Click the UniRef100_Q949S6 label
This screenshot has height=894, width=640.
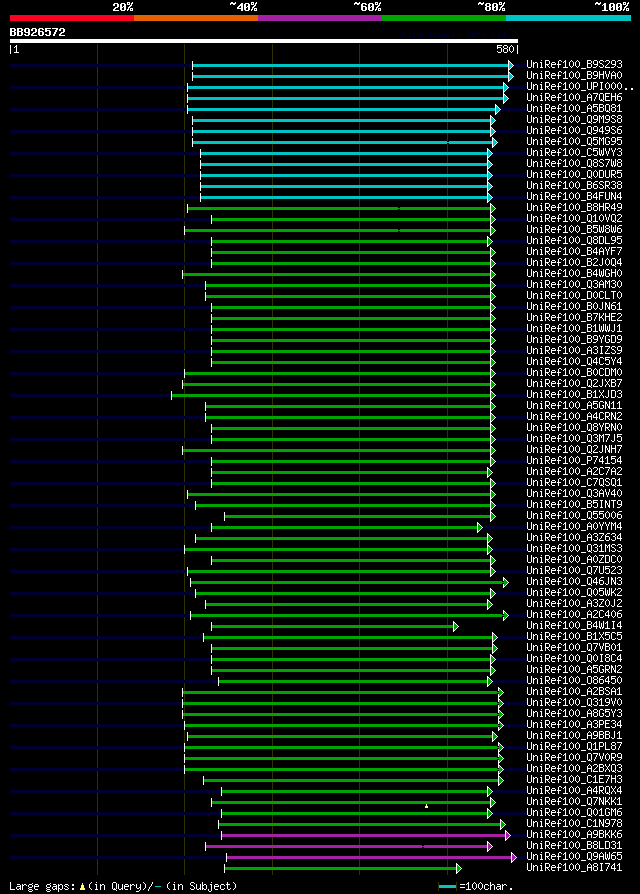pos(574,131)
